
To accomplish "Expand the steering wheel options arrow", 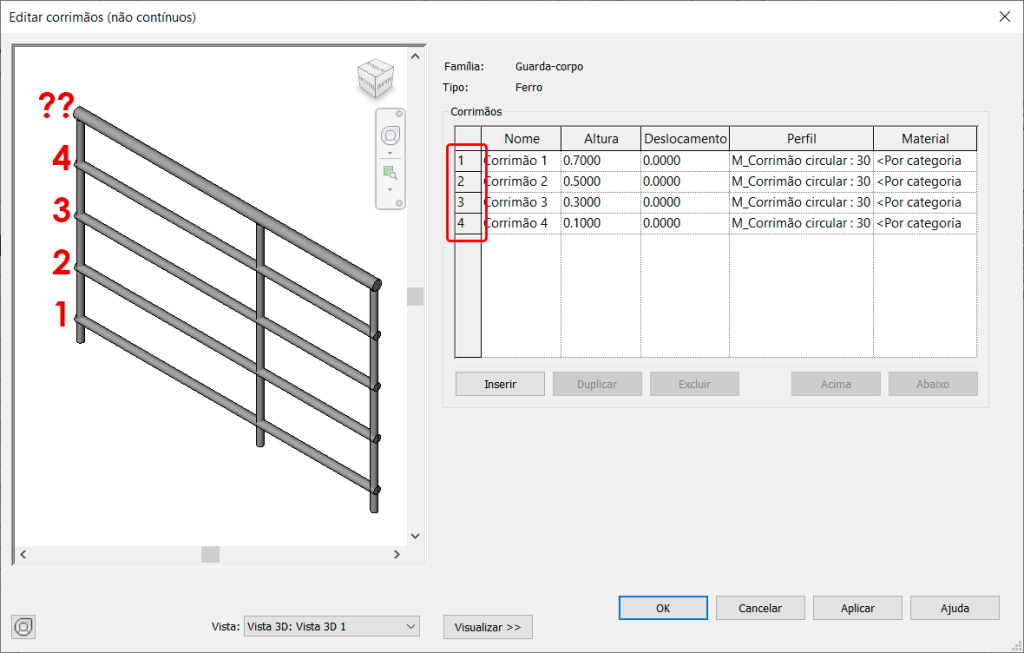I will coord(390,153).
